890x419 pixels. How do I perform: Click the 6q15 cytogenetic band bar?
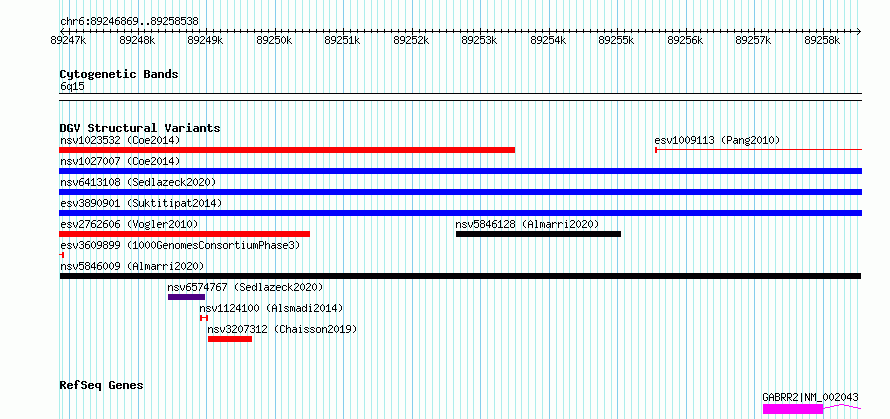[x=460, y=97]
